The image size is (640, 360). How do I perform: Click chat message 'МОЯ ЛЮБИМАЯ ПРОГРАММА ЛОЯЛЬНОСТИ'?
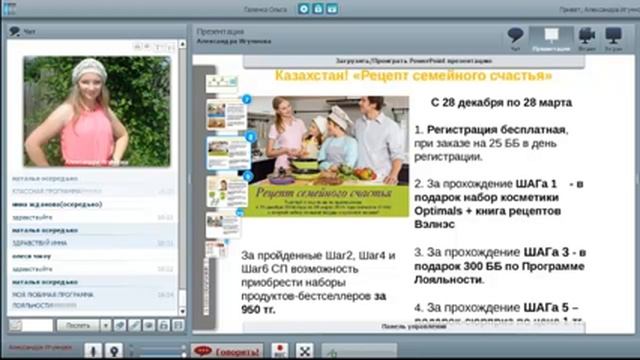tap(53, 300)
